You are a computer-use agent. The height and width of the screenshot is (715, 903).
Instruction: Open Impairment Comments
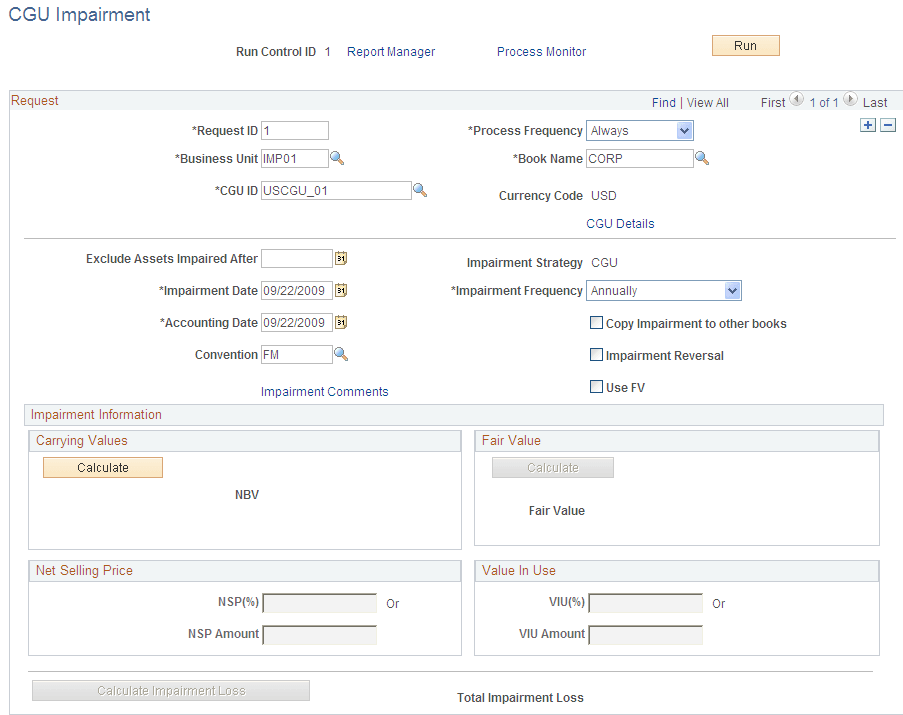click(x=324, y=392)
